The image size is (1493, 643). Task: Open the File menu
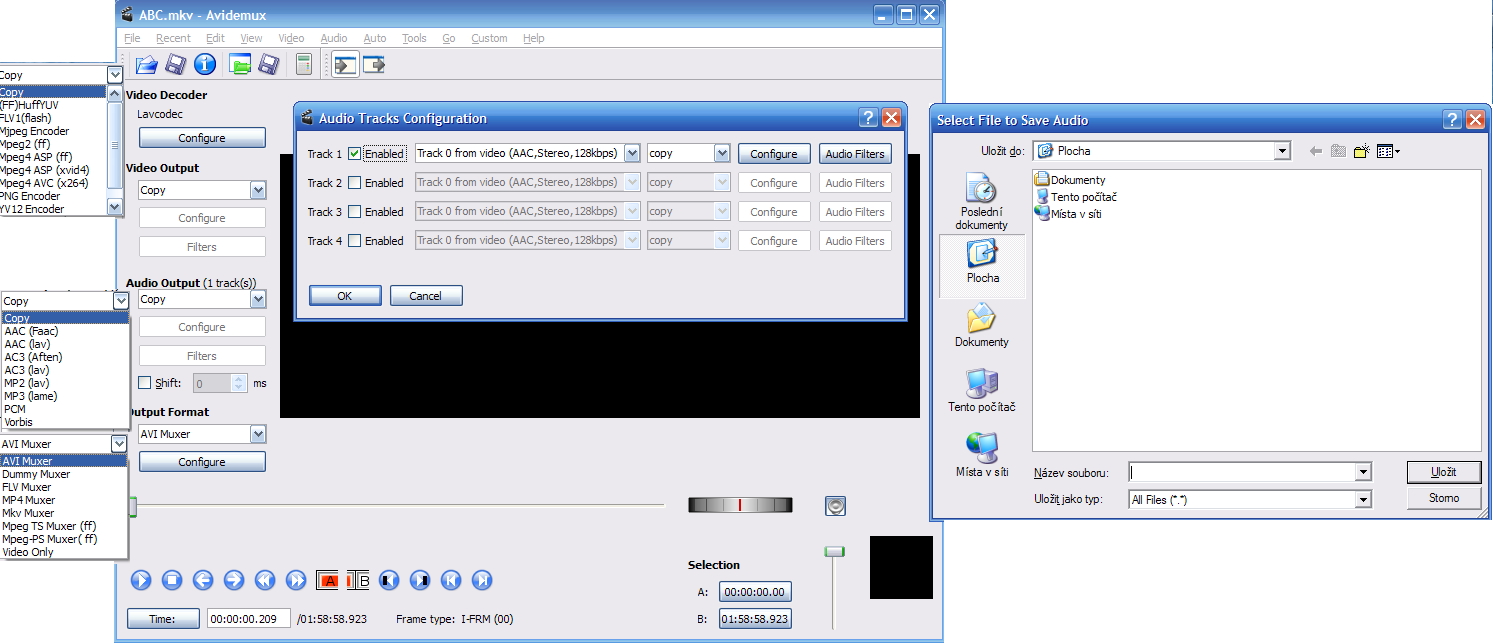(x=132, y=38)
